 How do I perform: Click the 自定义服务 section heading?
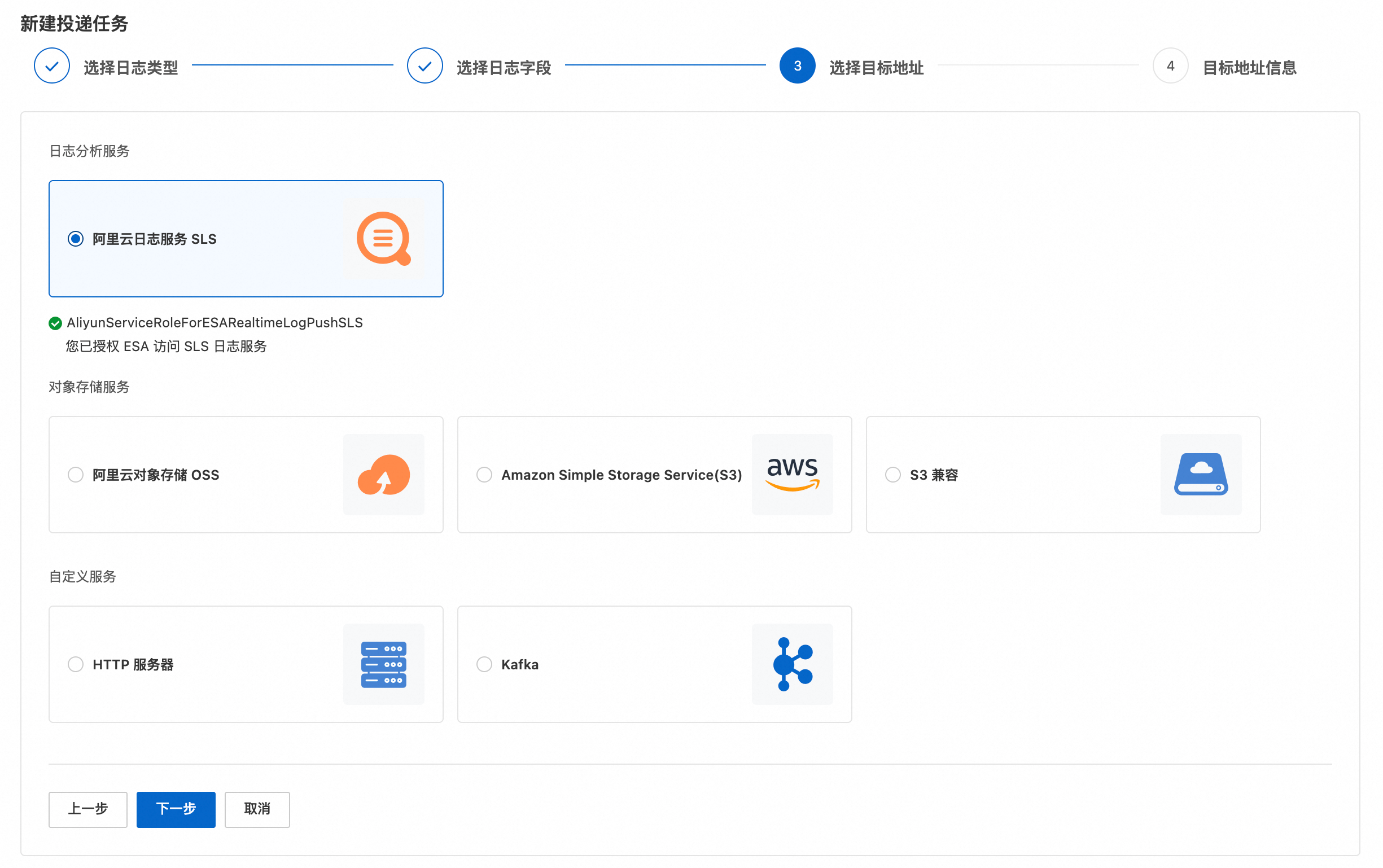82,576
